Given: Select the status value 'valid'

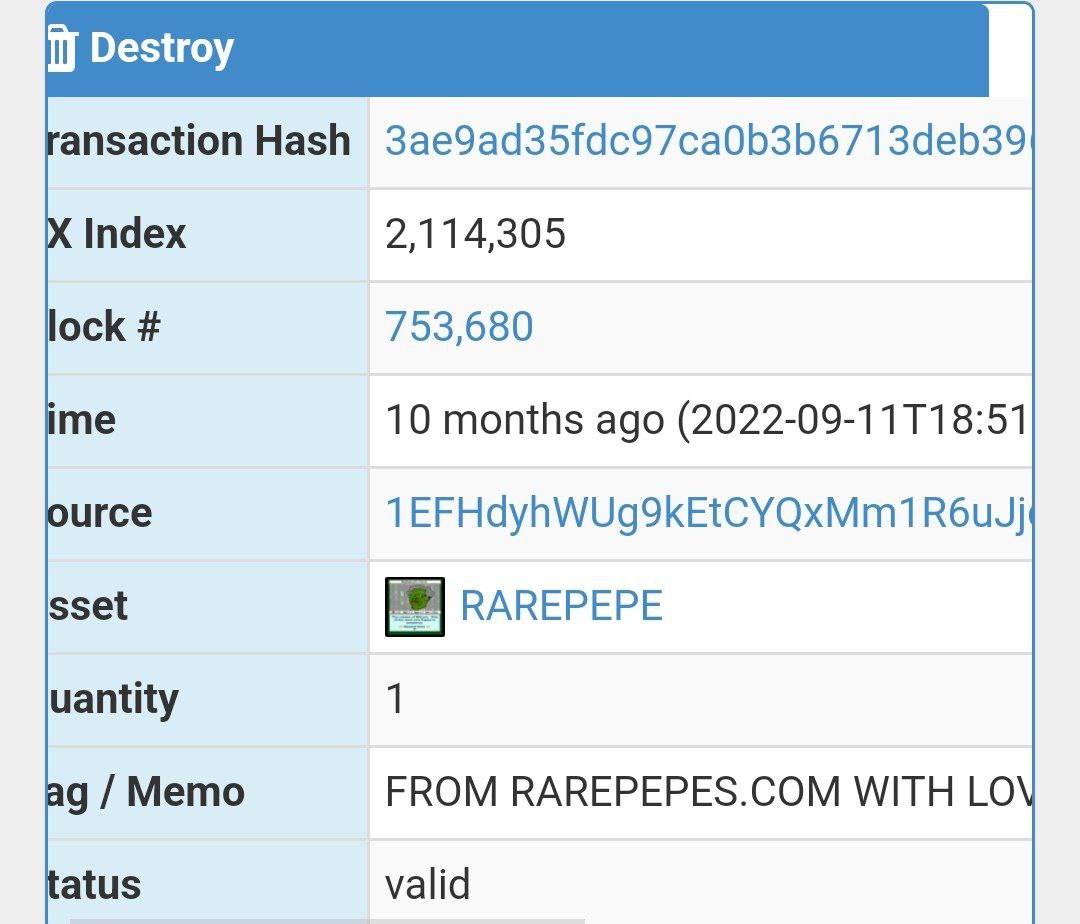Looking at the screenshot, I should pos(428,884).
